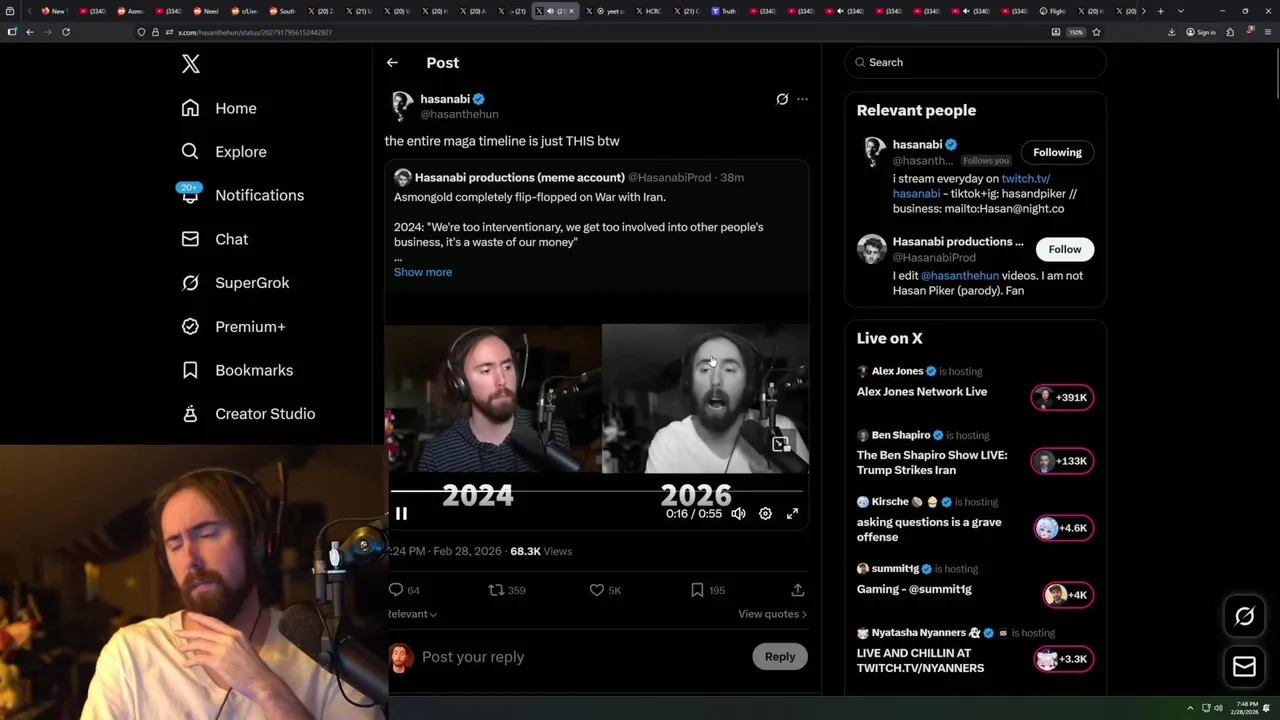Click Following button for hasanabi
The width and height of the screenshot is (1280, 720).
tap(1057, 152)
